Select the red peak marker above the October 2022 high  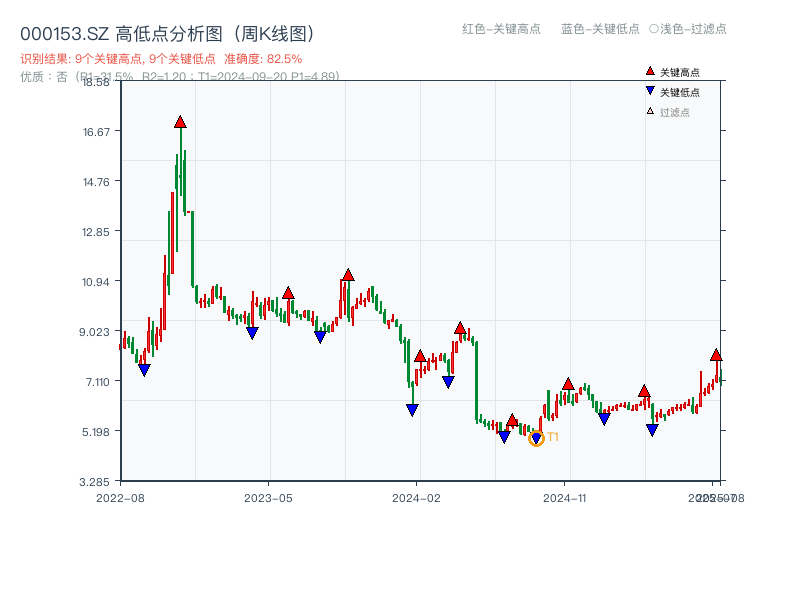180,121
